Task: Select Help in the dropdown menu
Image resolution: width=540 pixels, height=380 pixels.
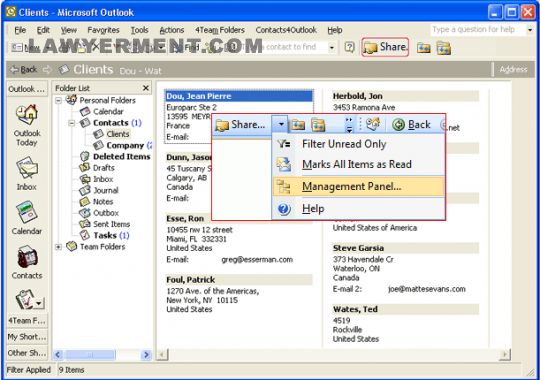Action: [x=358, y=208]
